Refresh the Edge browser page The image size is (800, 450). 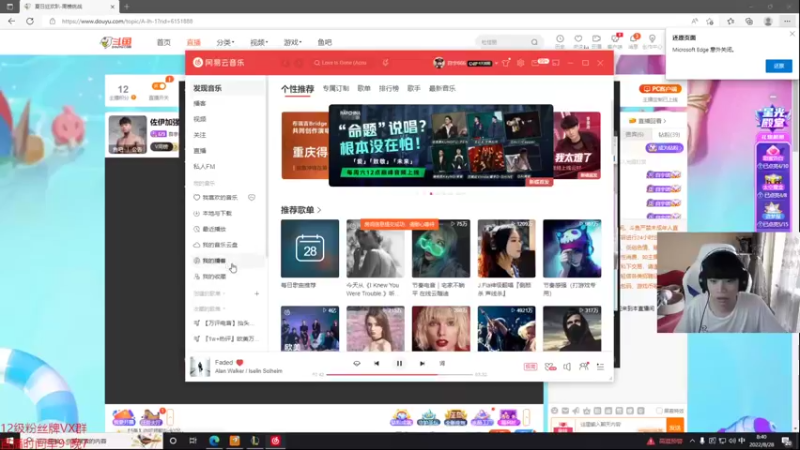pyautogui.click(x=30, y=21)
